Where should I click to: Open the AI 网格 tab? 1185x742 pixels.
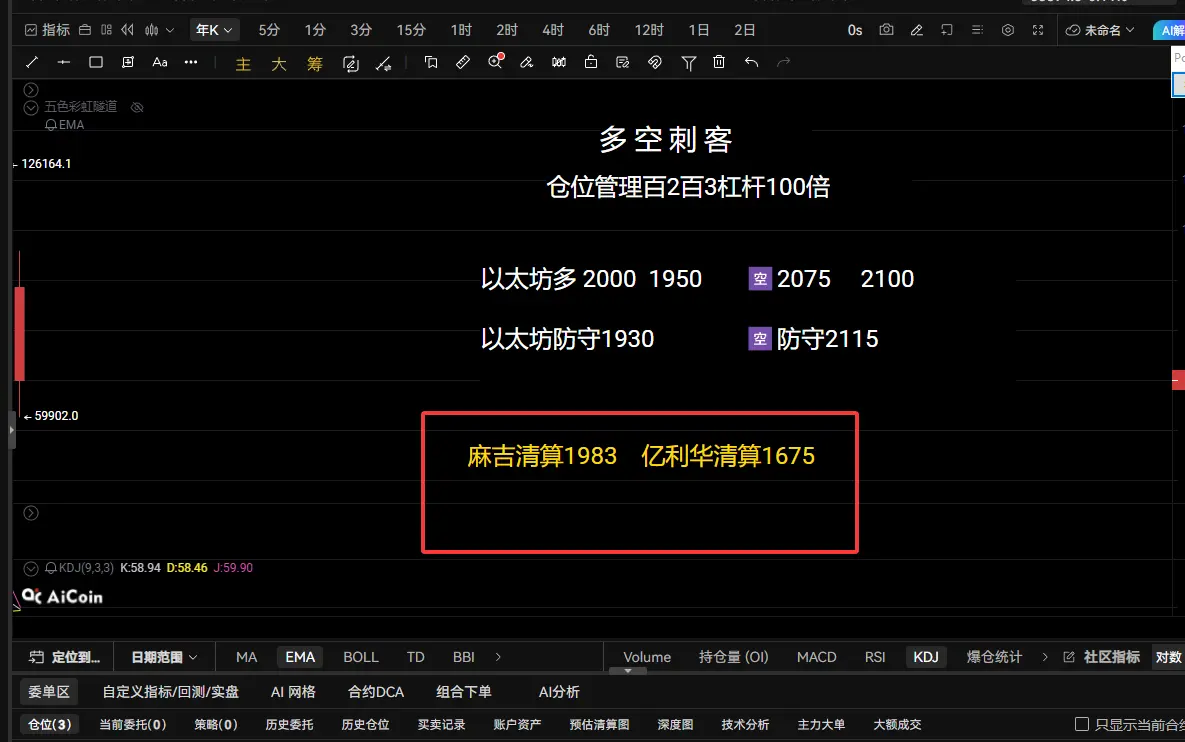pos(293,691)
